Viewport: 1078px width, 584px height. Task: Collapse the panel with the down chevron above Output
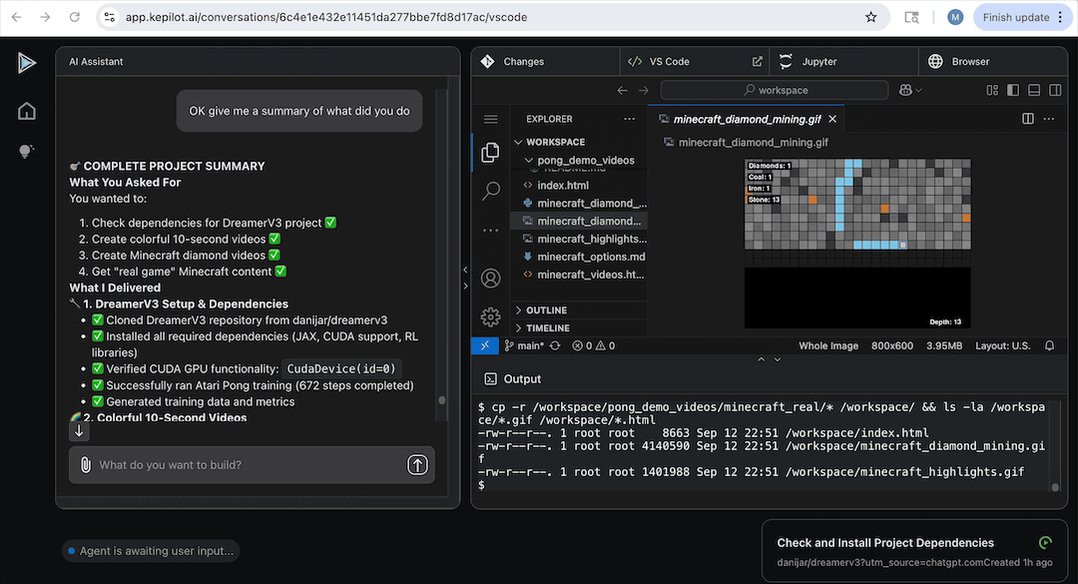[778, 360]
